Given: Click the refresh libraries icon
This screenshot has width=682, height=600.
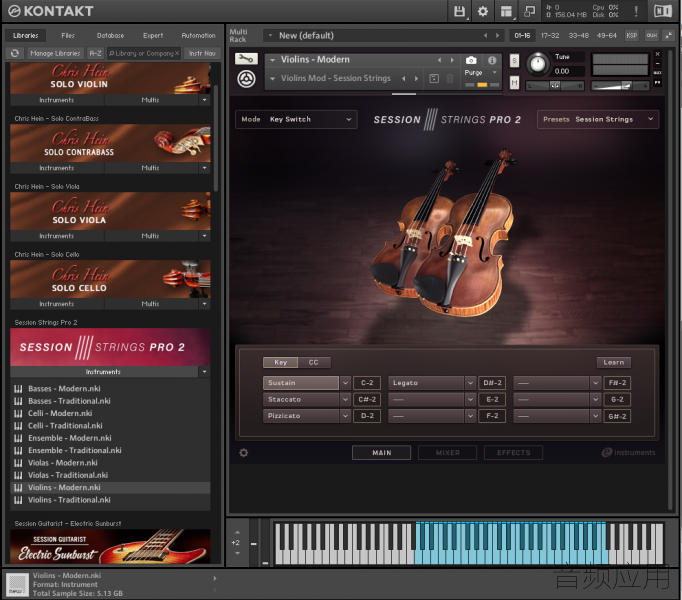Looking at the screenshot, I should pyautogui.click(x=15, y=53).
